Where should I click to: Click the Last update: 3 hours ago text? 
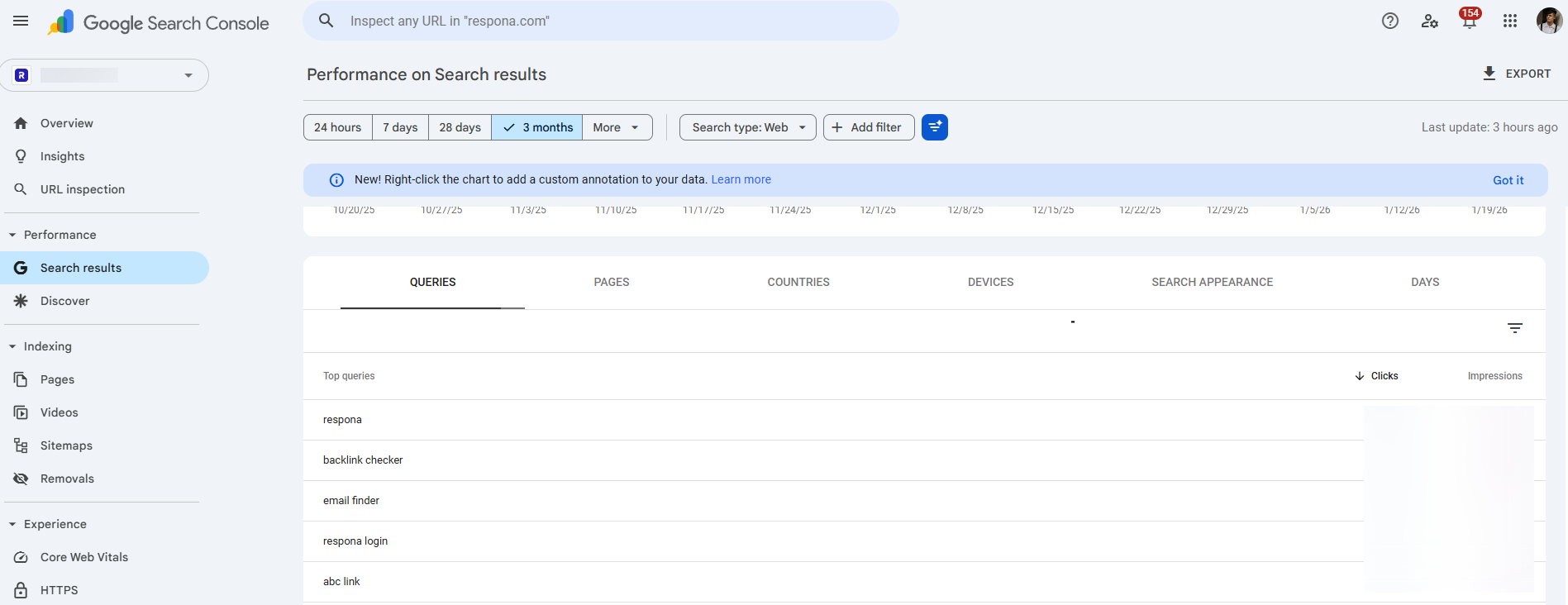(1489, 127)
